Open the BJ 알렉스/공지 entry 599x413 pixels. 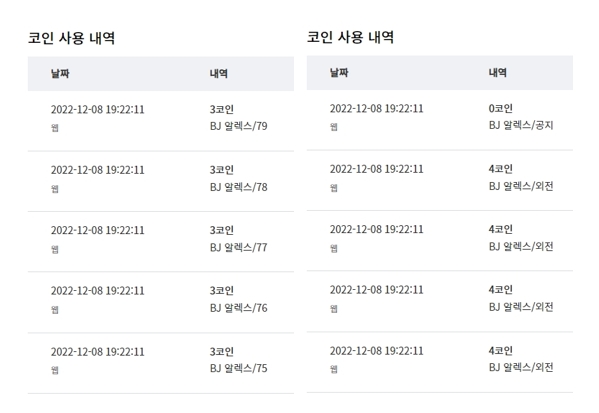521,125
